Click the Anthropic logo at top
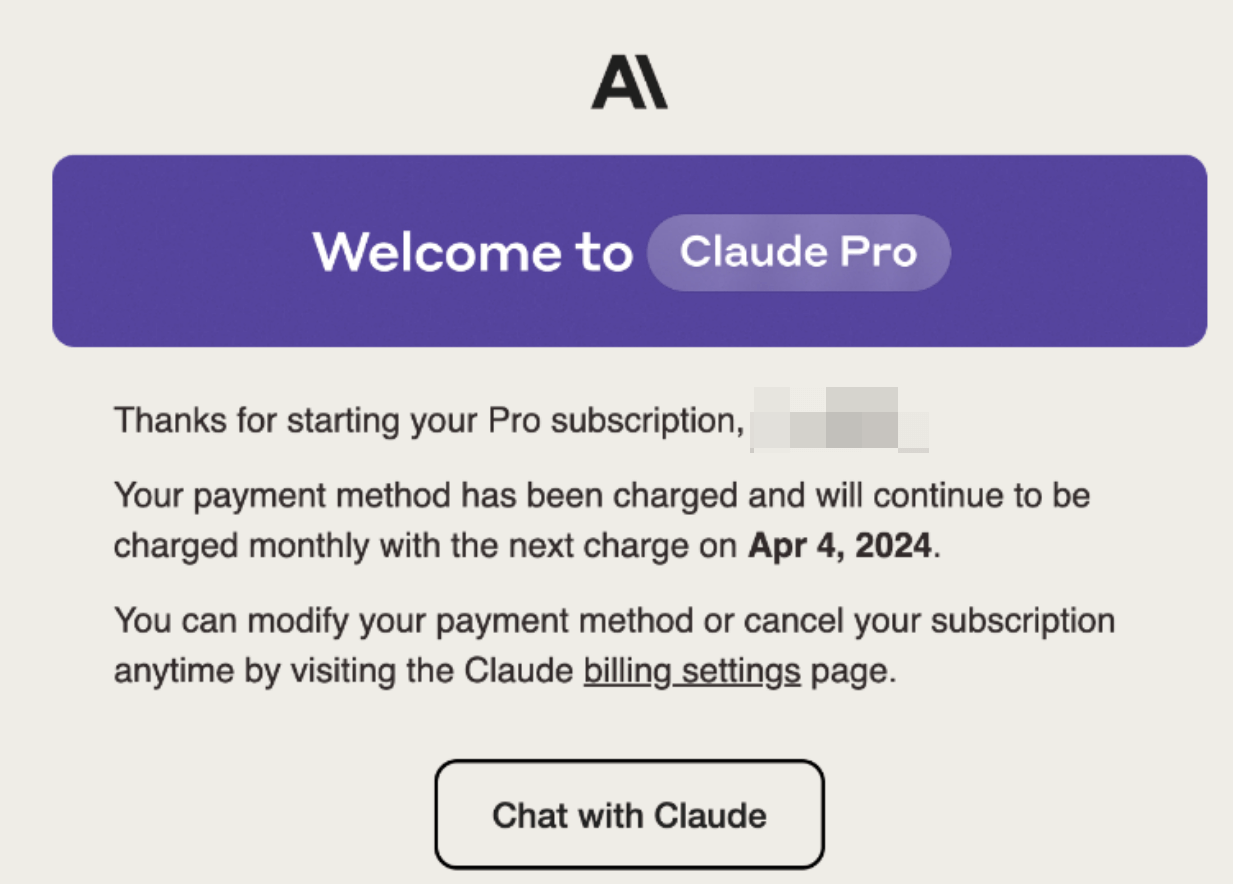Screen dimensions: 1233x884 [629, 83]
